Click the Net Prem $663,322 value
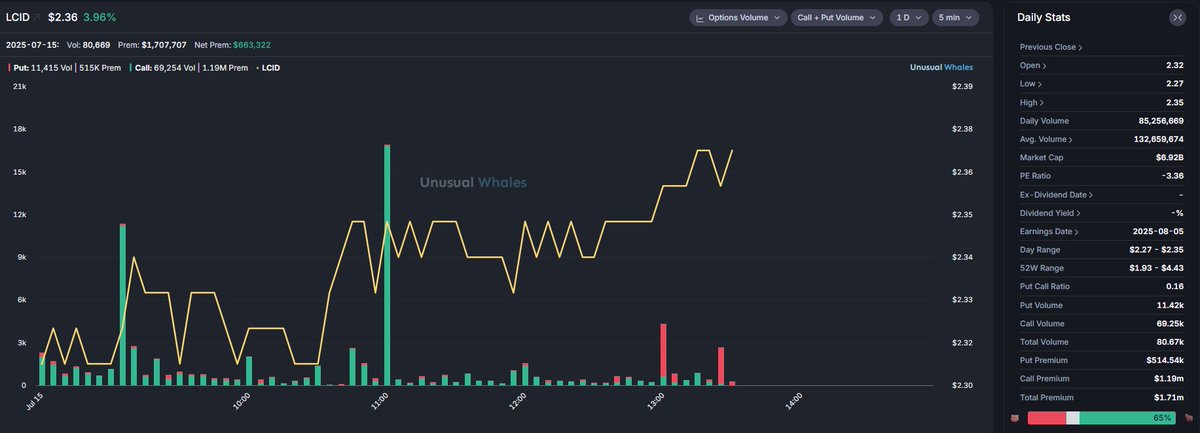1200x433 pixels. (251, 45)
